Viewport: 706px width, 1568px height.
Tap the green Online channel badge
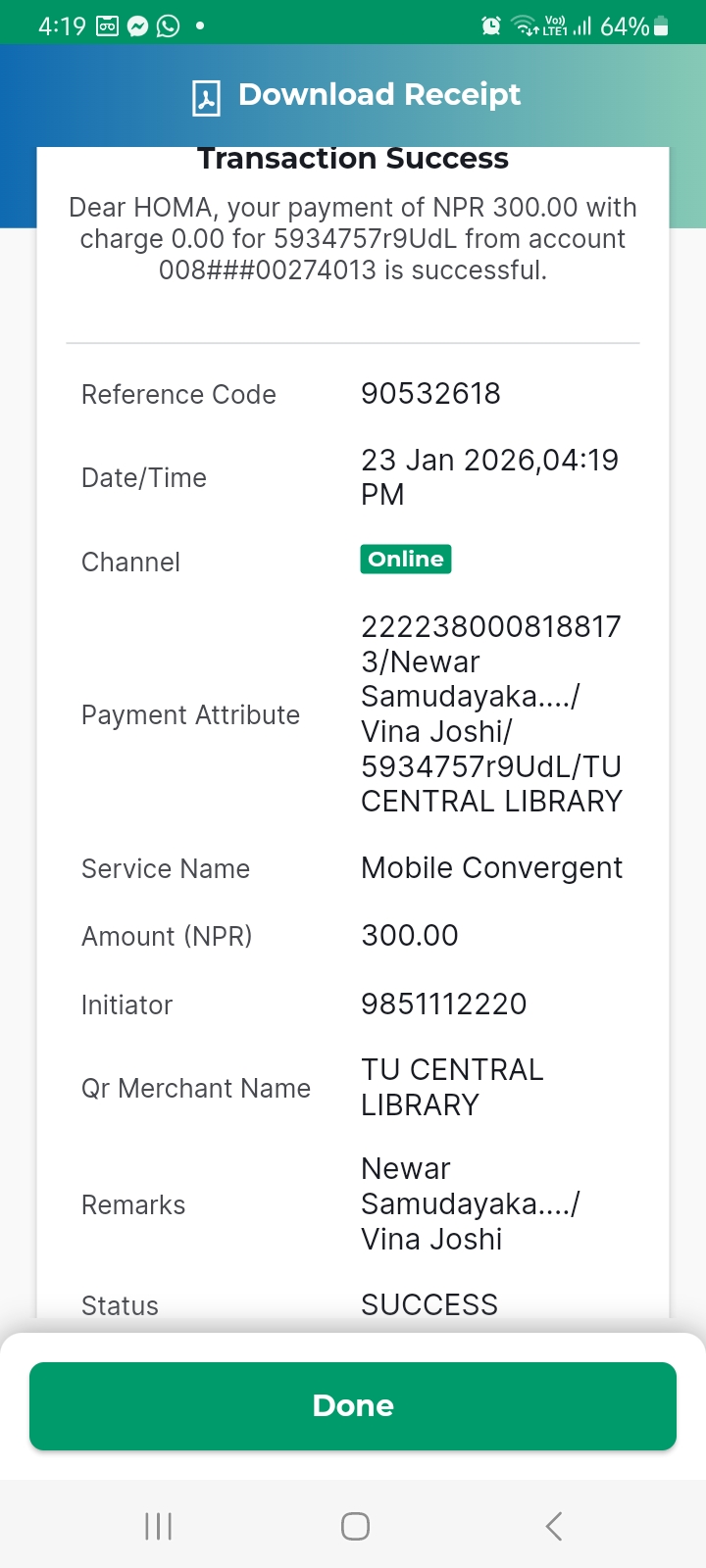[406, 560]
